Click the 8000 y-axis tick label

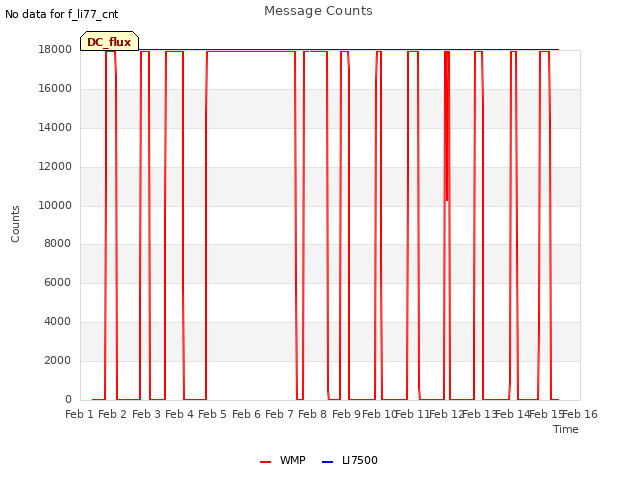(58, 243)
